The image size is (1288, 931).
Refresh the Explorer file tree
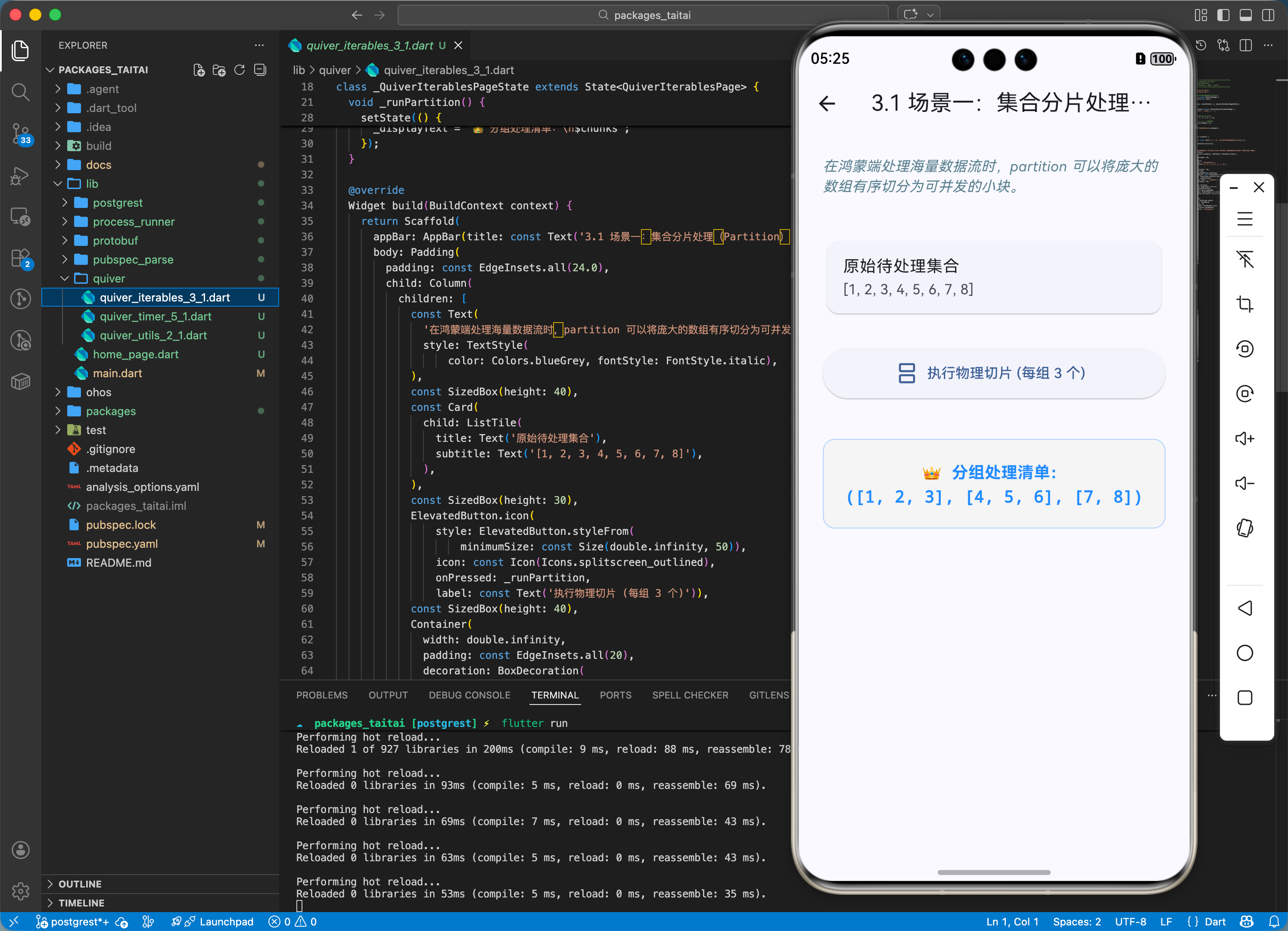[240, 70]
